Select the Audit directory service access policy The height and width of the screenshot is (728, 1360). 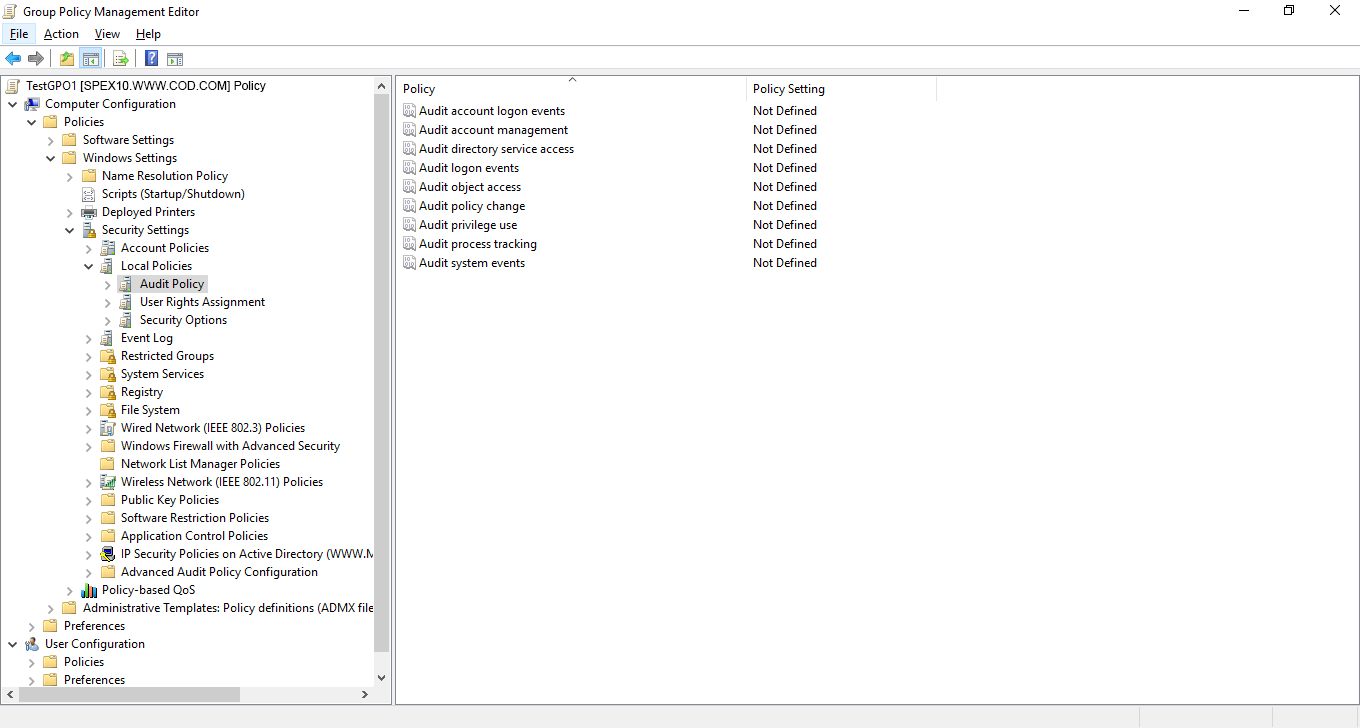(x=496, y=149)
